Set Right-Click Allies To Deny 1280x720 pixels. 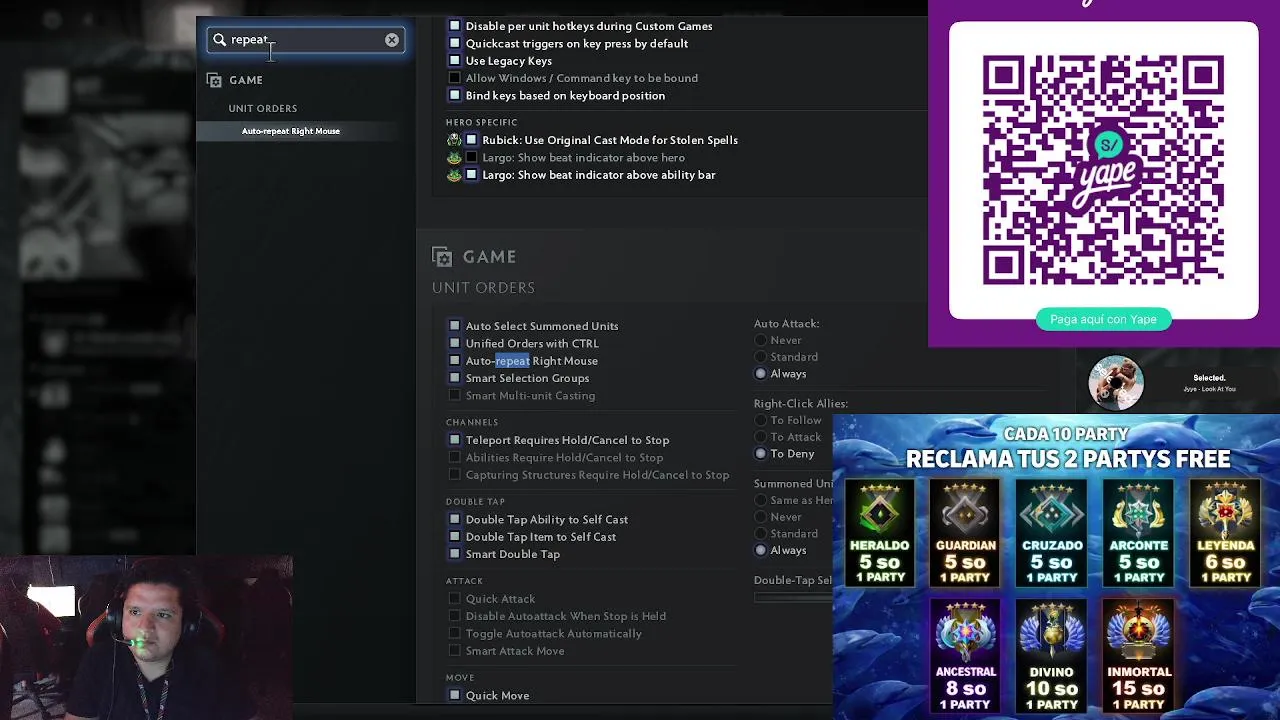tap(761, 454)
